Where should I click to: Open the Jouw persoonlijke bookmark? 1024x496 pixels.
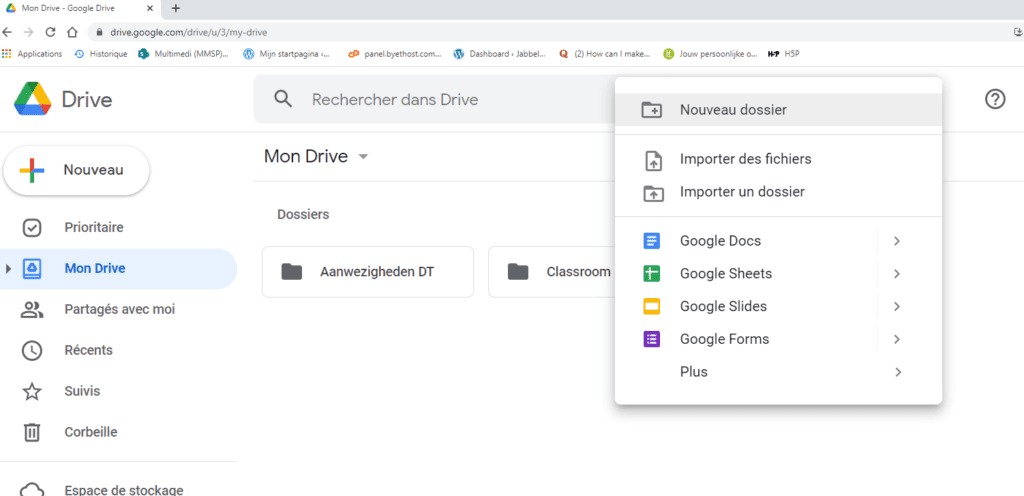[x=710, y=54]
